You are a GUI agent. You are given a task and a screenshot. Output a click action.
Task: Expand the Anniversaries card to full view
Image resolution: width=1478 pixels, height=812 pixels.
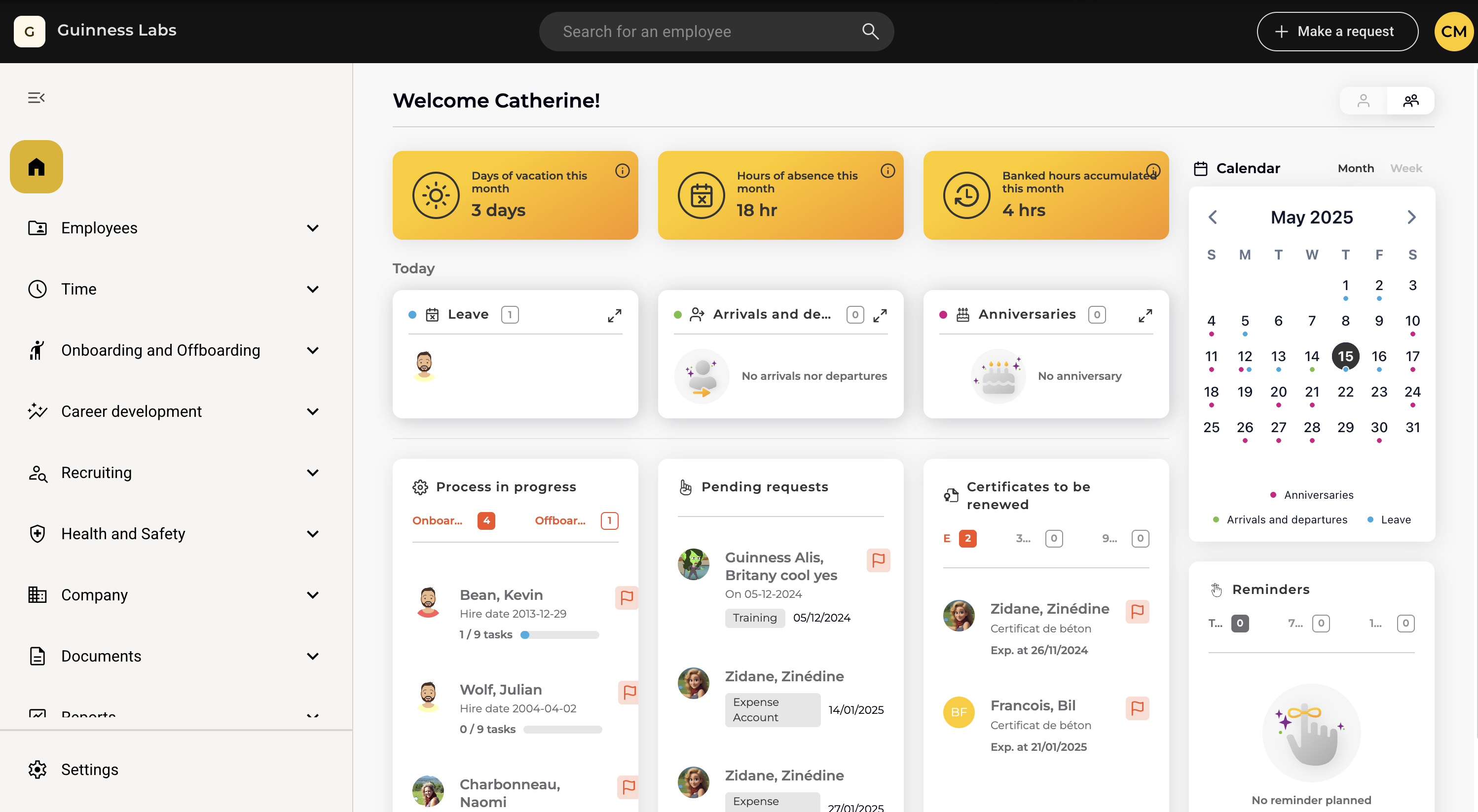point(1145,315)
